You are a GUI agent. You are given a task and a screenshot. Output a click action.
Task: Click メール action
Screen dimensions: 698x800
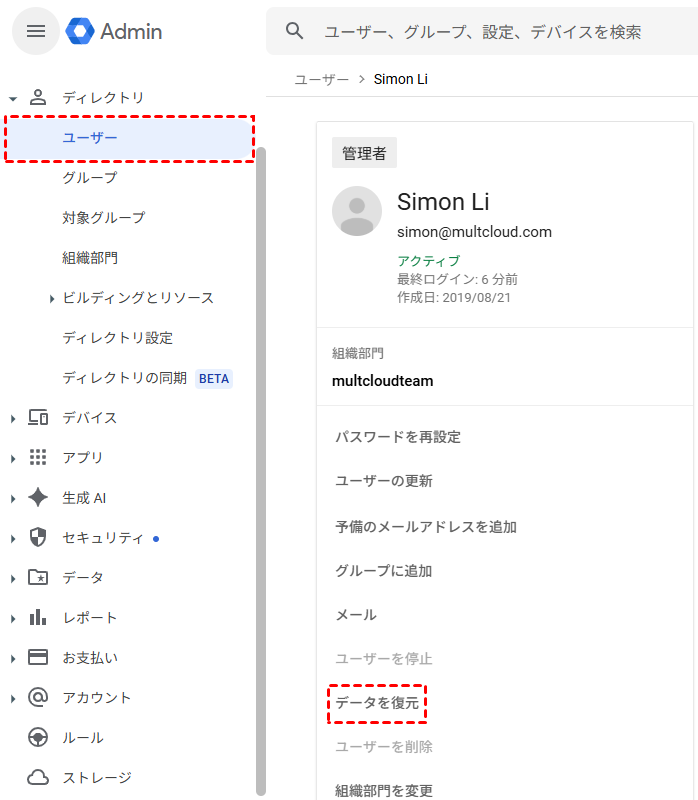[356, 614]
